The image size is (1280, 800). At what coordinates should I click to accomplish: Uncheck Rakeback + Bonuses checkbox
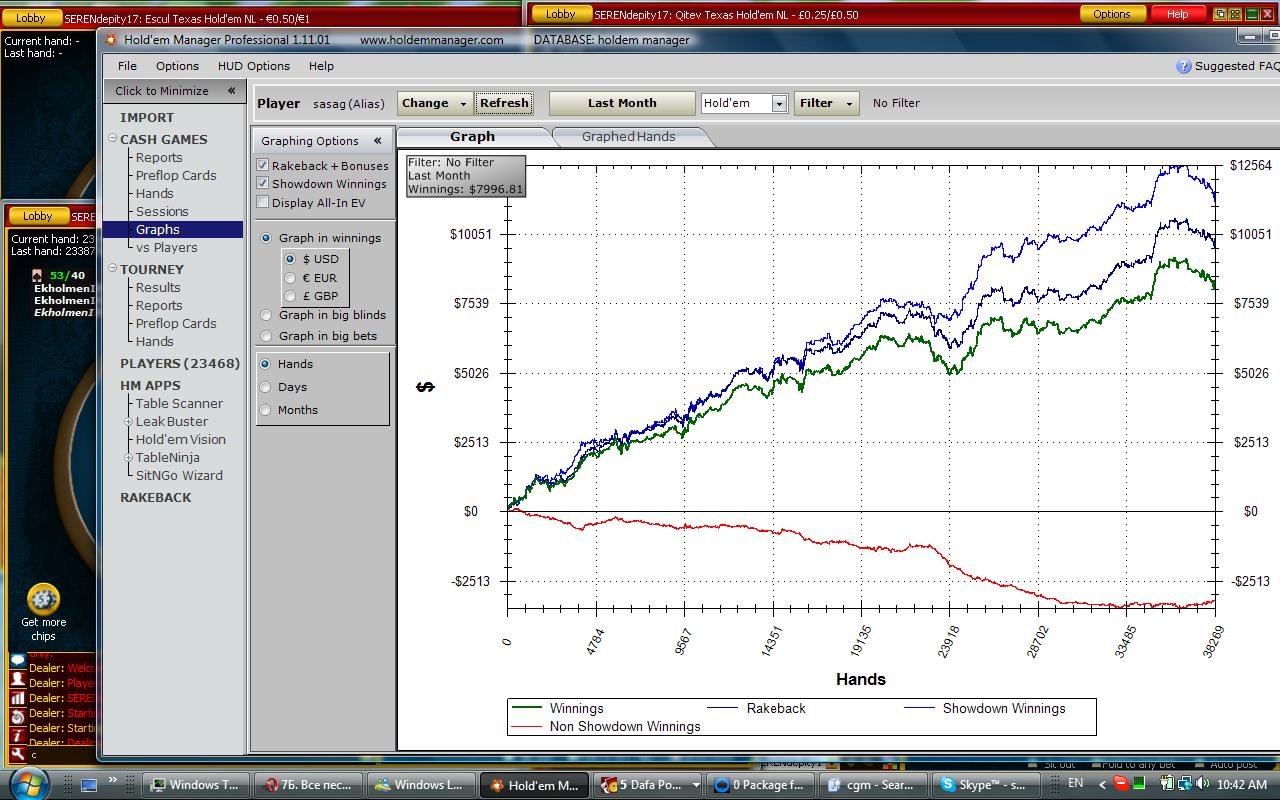click(263, 166)
